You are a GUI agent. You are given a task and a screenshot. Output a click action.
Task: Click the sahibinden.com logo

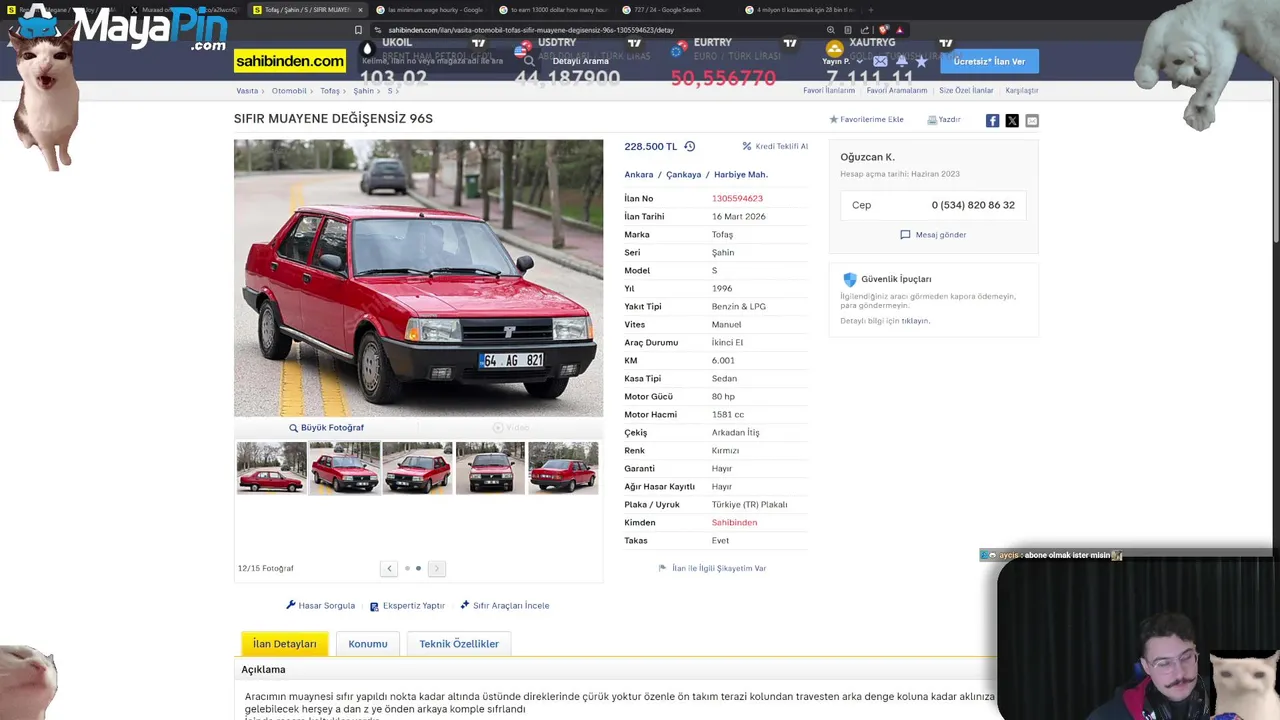(x=290, y=61)
